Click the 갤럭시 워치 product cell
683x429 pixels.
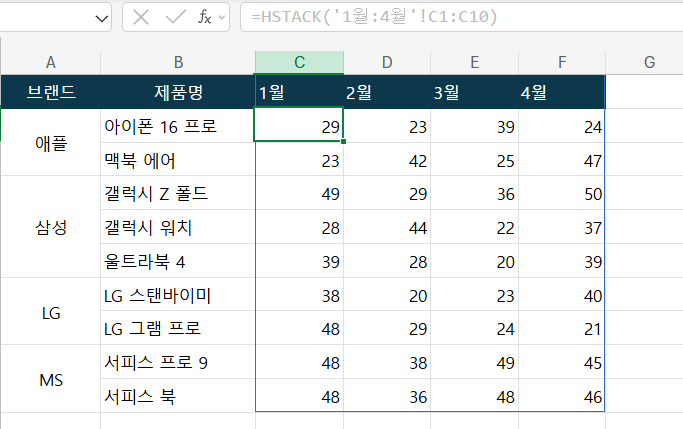click(178, 227)
